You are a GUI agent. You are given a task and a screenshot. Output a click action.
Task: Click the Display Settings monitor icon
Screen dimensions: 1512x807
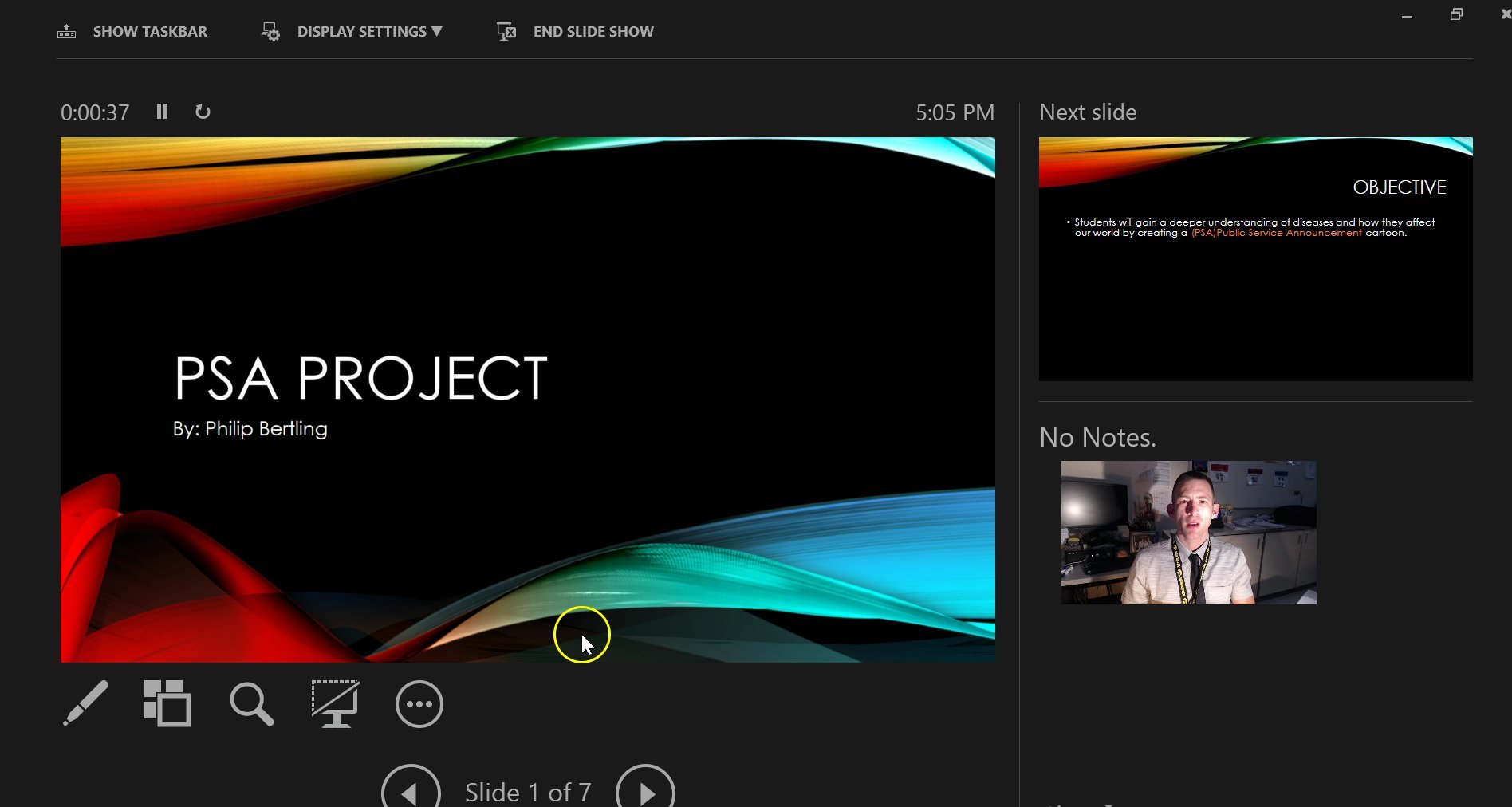pos(270,32)
